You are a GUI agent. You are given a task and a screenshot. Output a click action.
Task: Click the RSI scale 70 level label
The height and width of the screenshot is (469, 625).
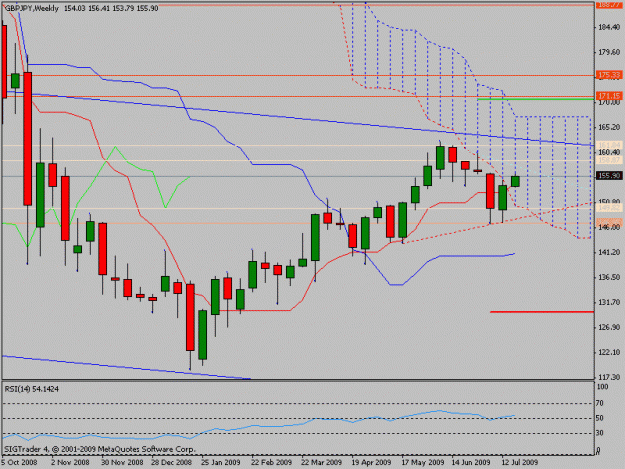599,403
